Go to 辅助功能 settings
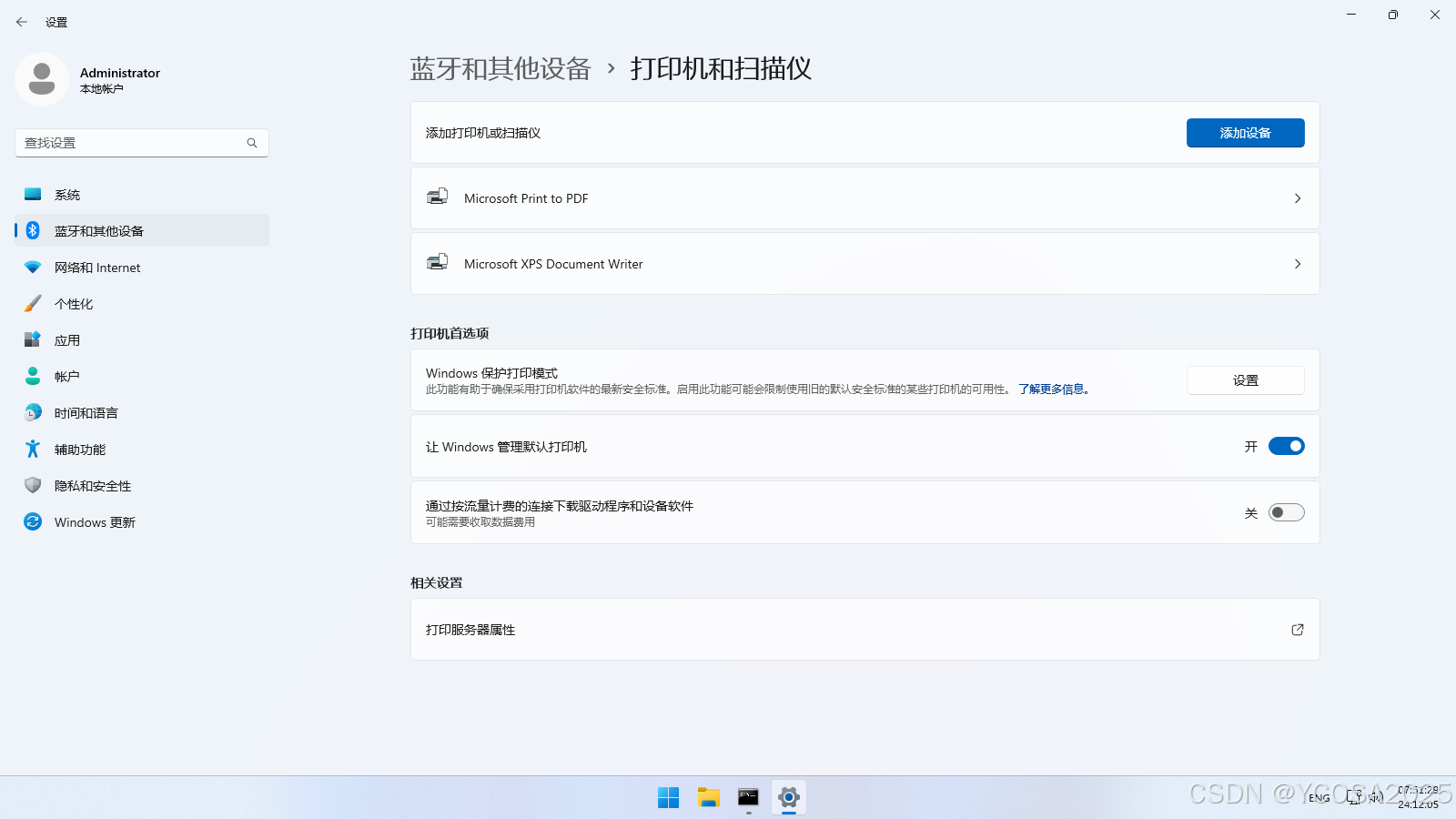The height and width of the screenshot is (819, 1456). pos(142,449)
